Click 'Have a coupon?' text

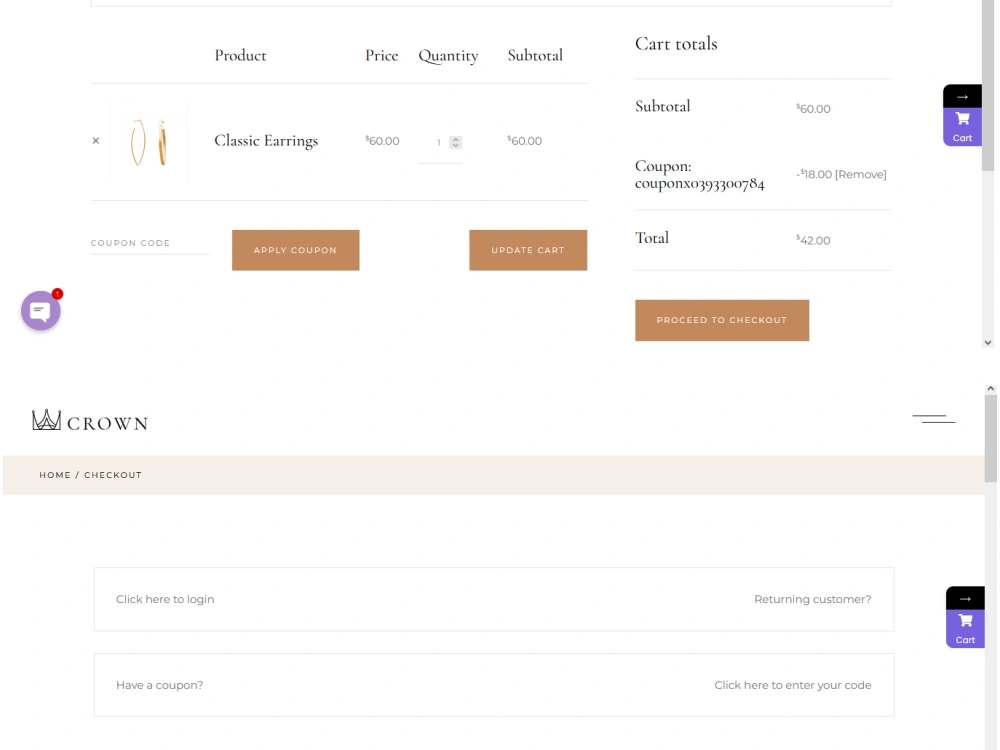click(x=159, y=685)
